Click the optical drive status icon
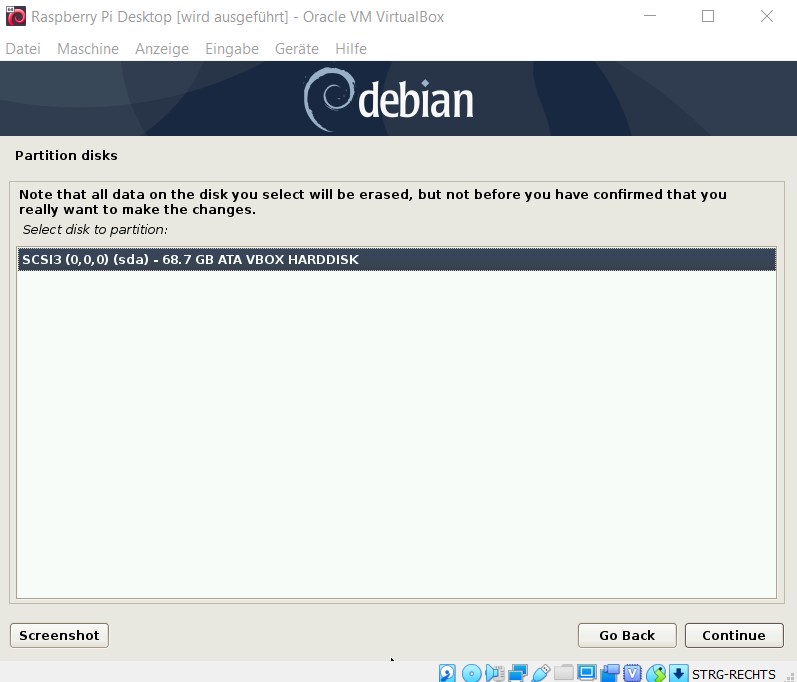Viewport: 797px width, 682px height. point(471,673)
